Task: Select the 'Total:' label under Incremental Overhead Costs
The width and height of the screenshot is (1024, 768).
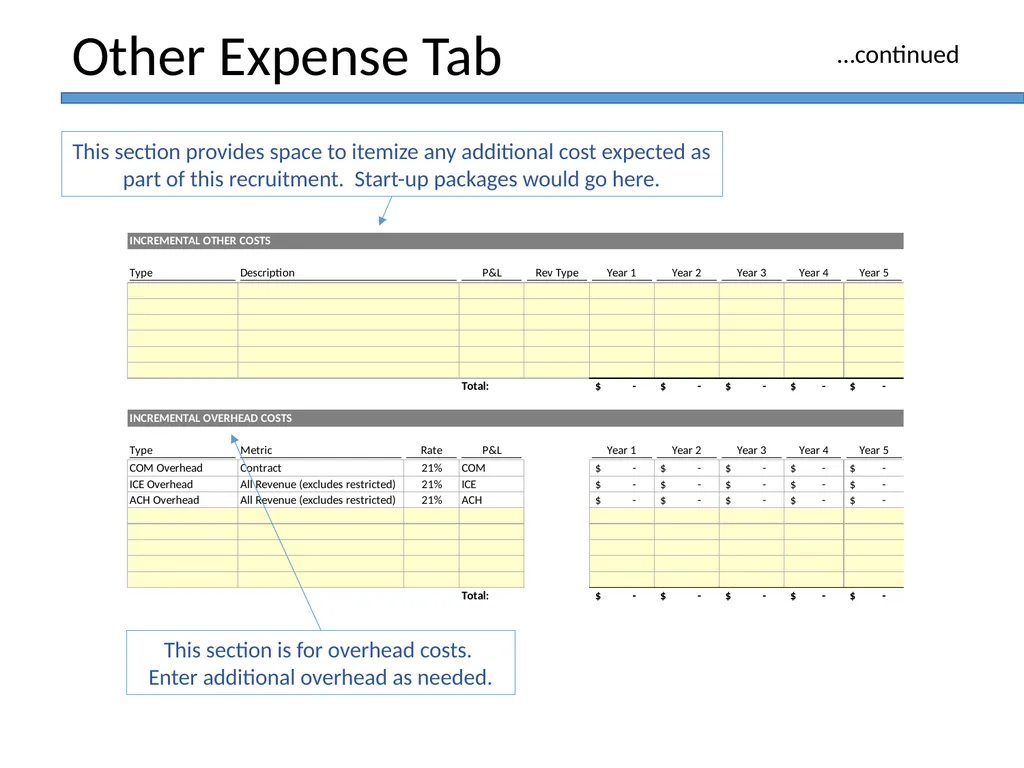Action: pos(475,596)
